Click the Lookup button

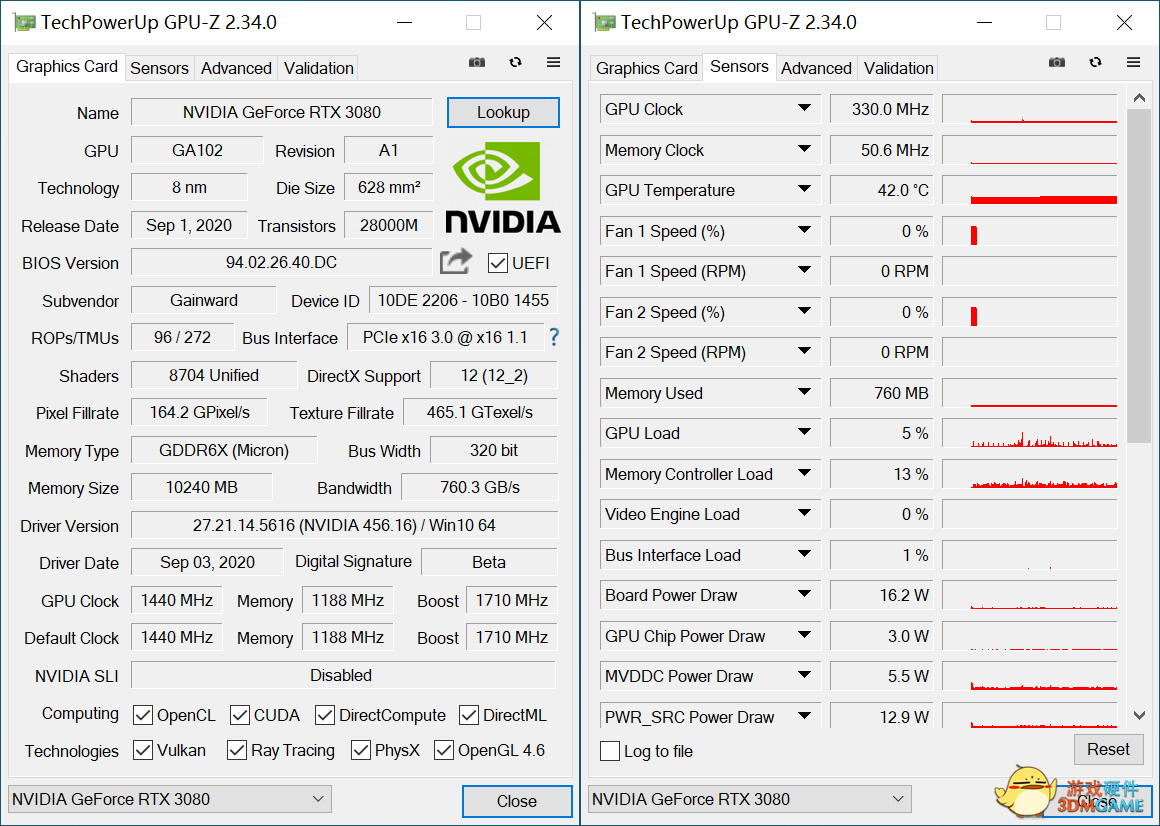pyautogui.click(x=503, y=112)
